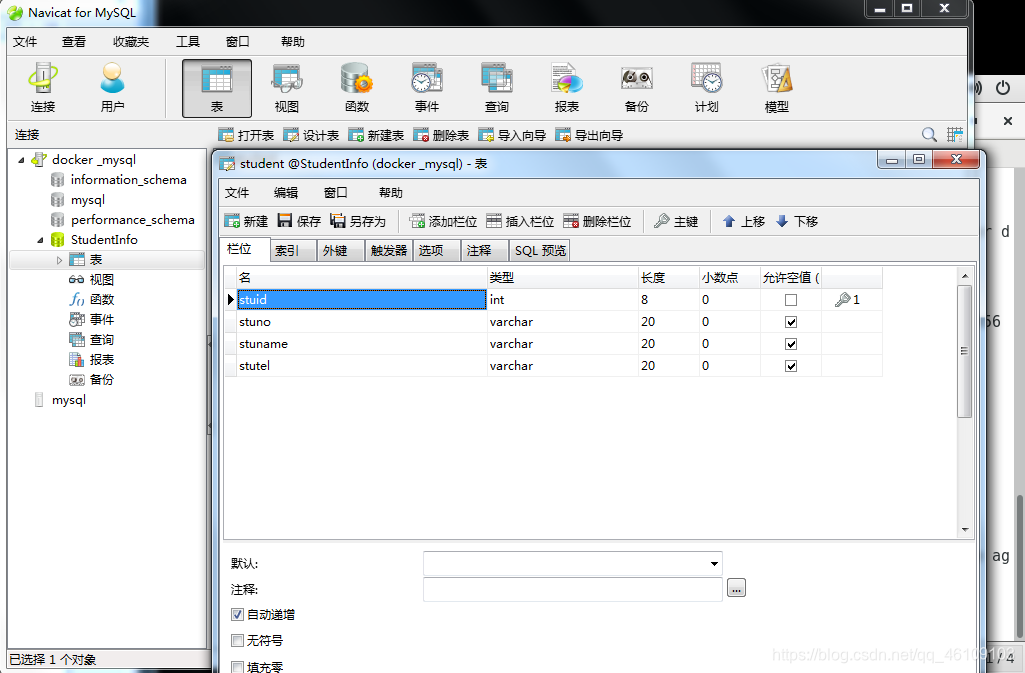This screenshot has width=1025, height=673.
Task: Click 插入栏位 insert field button
Action: 520,222
